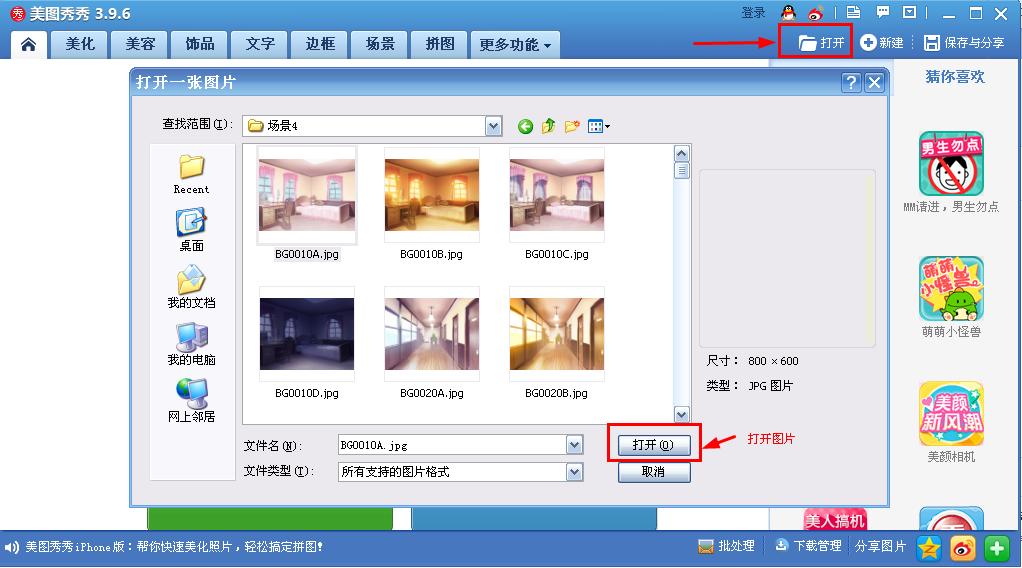Open the 美颜相机 app icon

951,414
